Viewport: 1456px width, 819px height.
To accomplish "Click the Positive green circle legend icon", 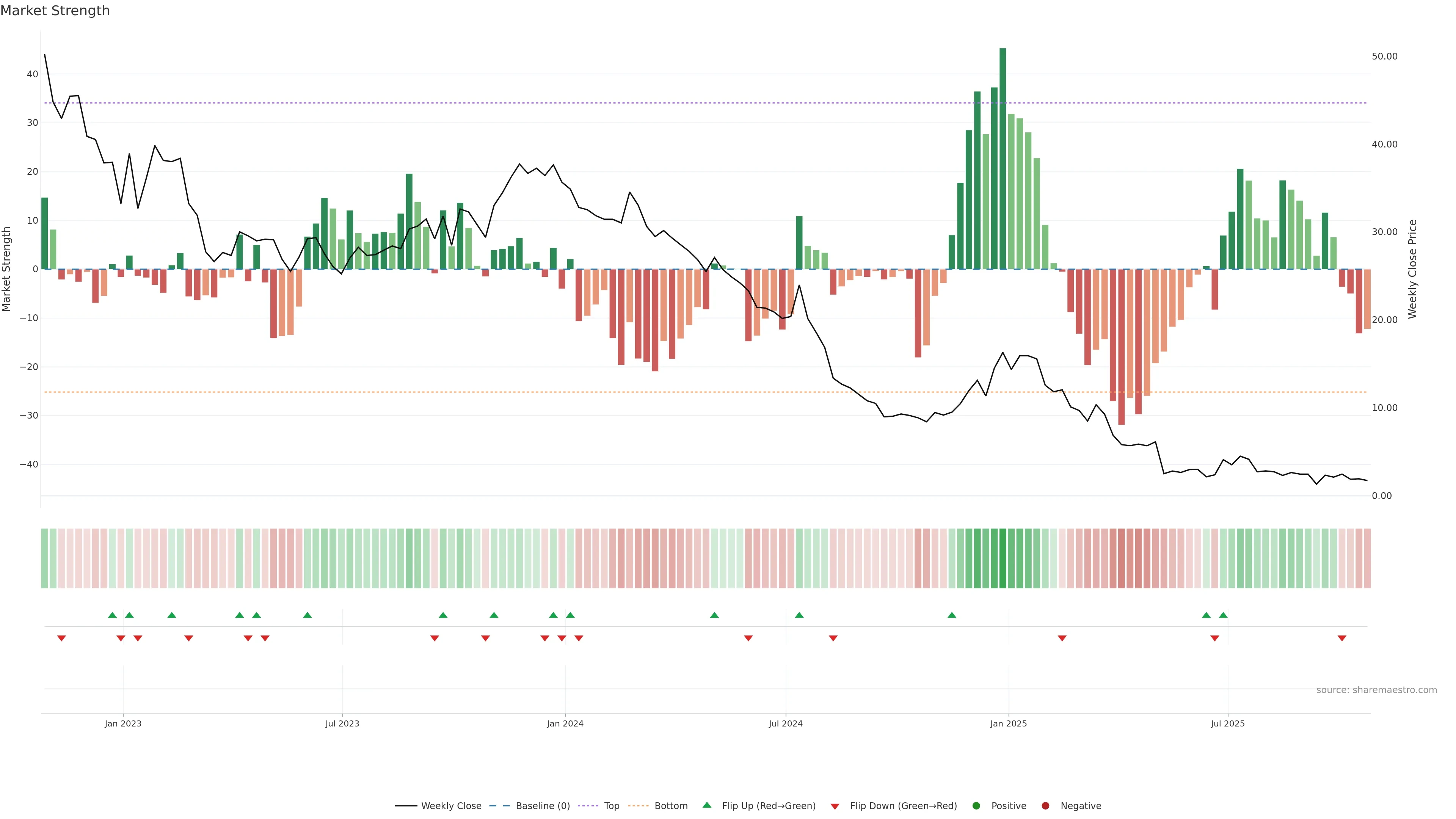I will click(x=976, y=806).
